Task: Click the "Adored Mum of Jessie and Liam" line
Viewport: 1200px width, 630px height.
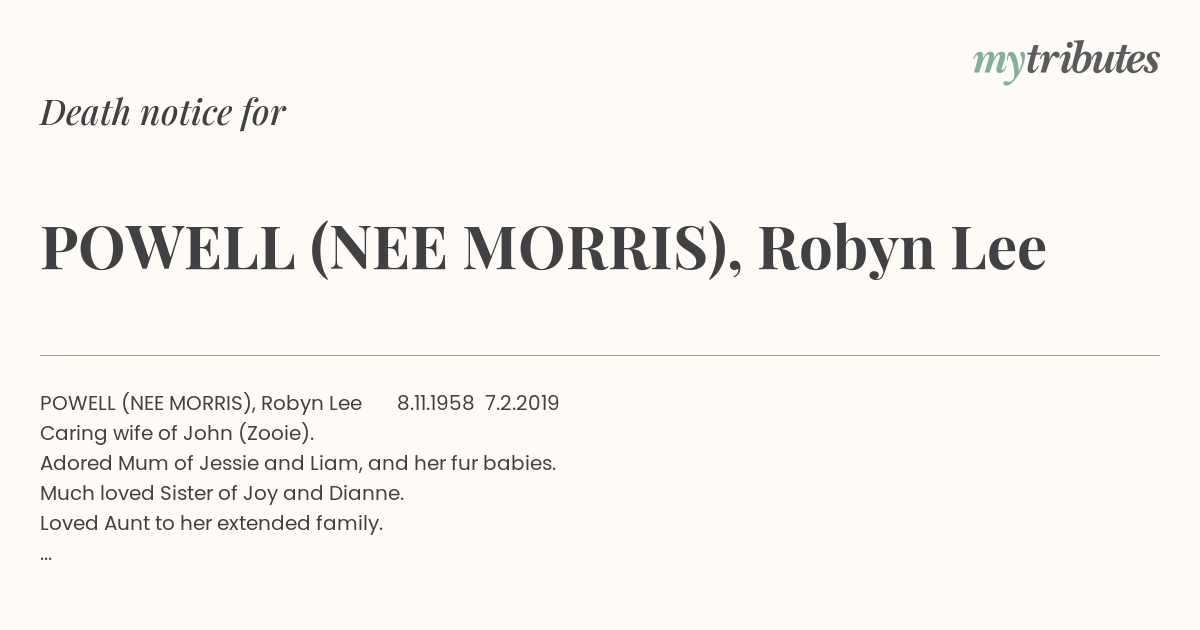Action: (x=298, y=463)
